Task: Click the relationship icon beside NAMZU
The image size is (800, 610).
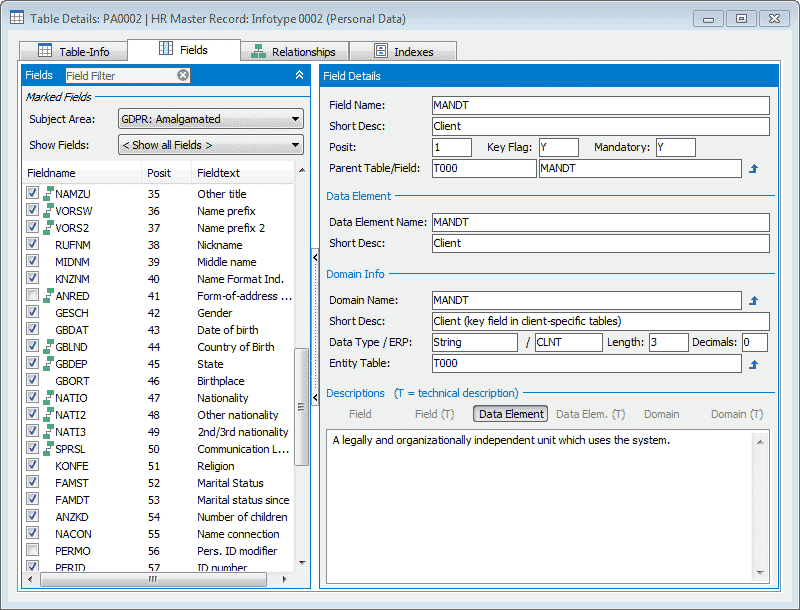Action: pyautogui.click(x=48, y=193)
